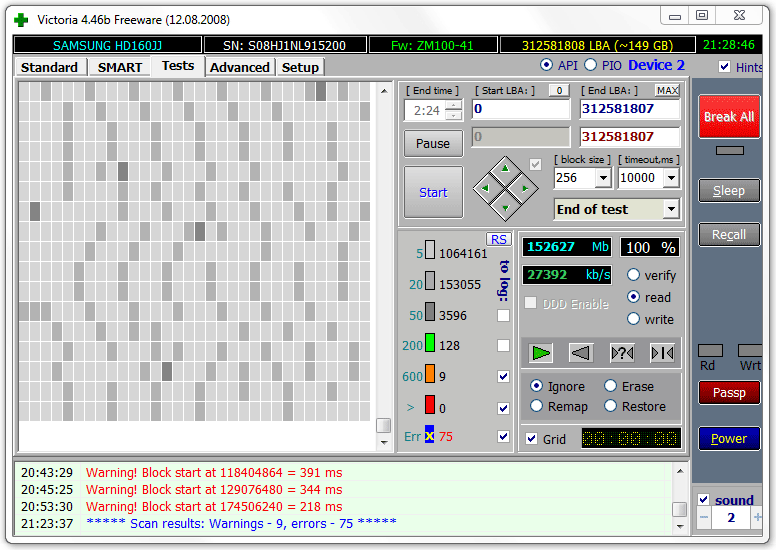776x550 pixels.
Task: Click the Break All button
Action: [x=728, y=117]
